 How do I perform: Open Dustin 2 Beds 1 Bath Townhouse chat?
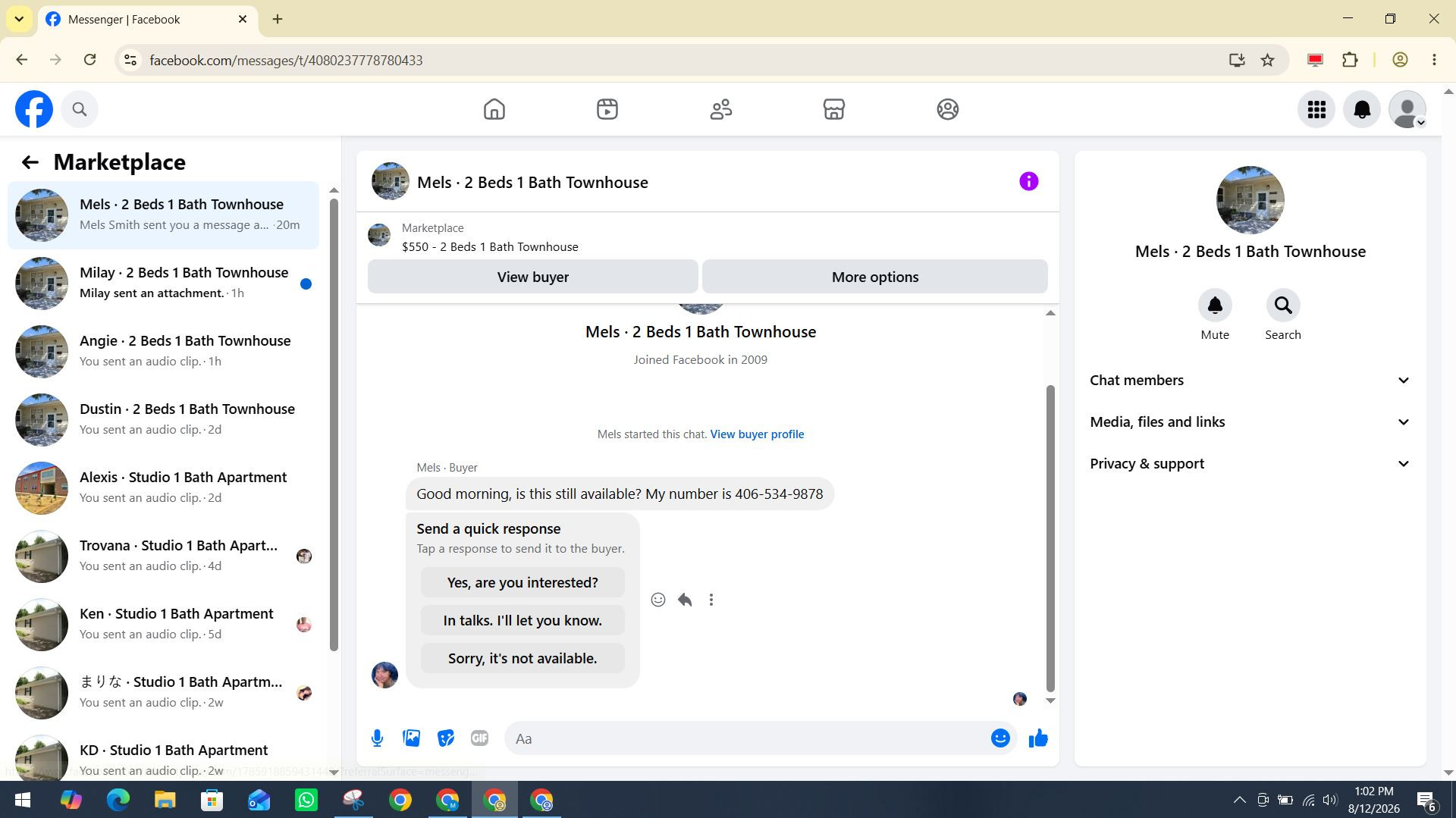163,420
